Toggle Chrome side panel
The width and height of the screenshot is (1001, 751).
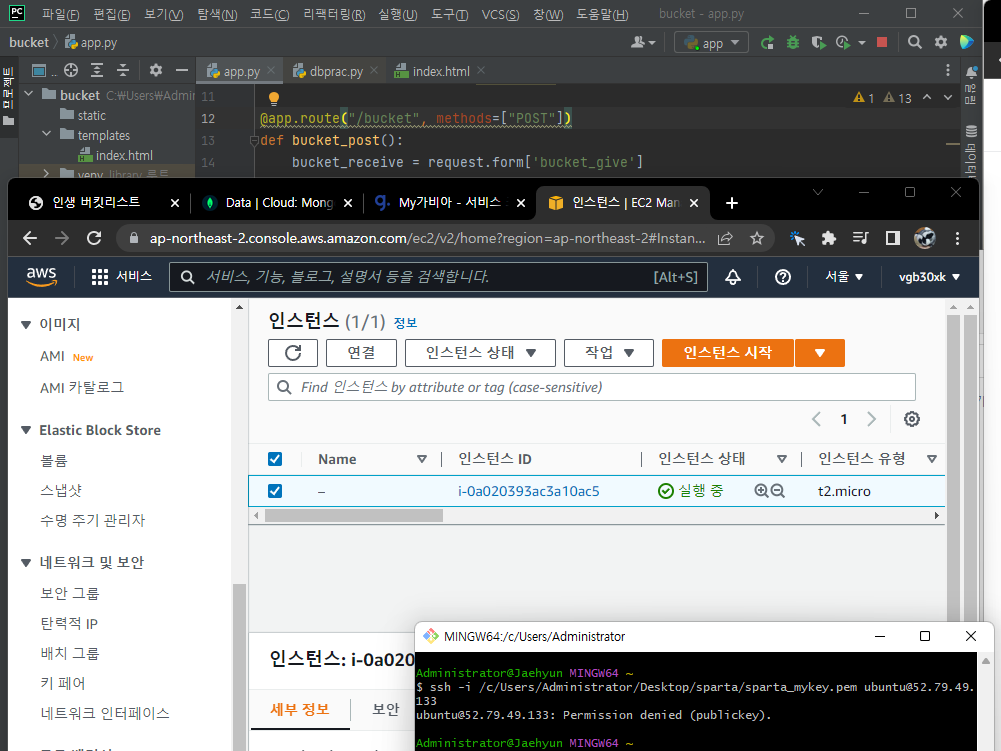click(893, 238)
